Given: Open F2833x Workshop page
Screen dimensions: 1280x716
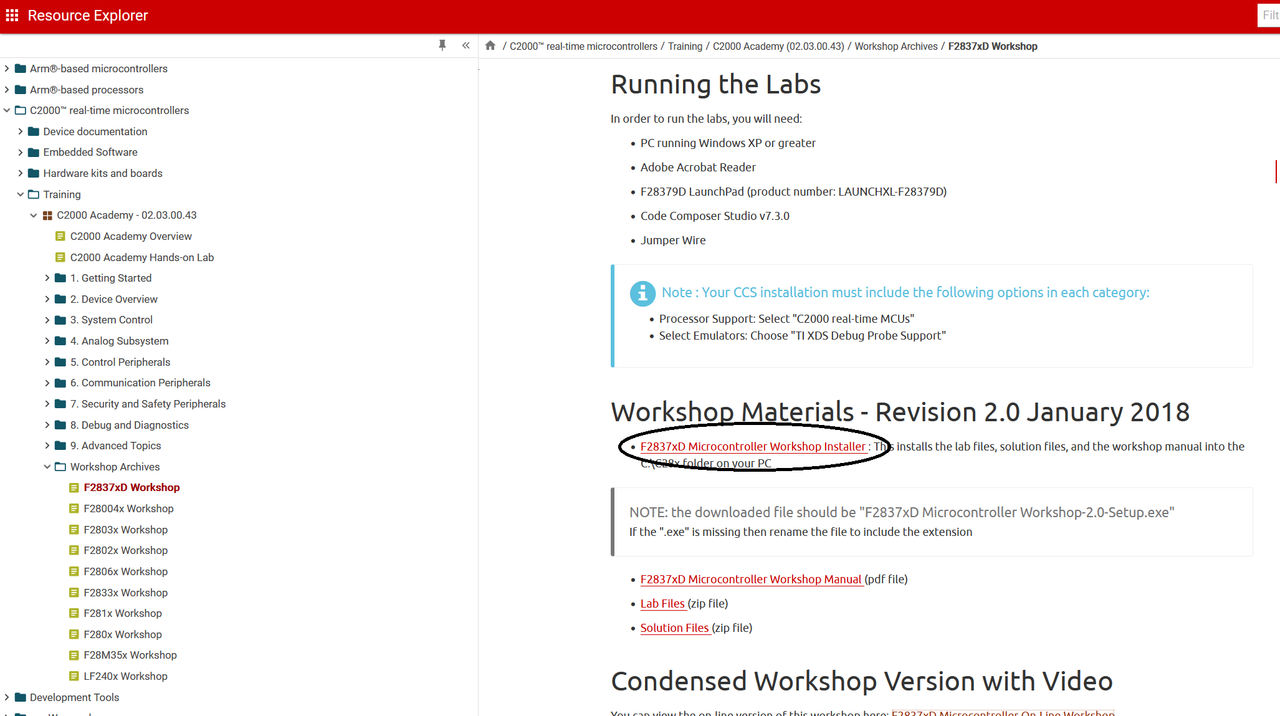Looking at the screenshot, I should pos(126,593).
